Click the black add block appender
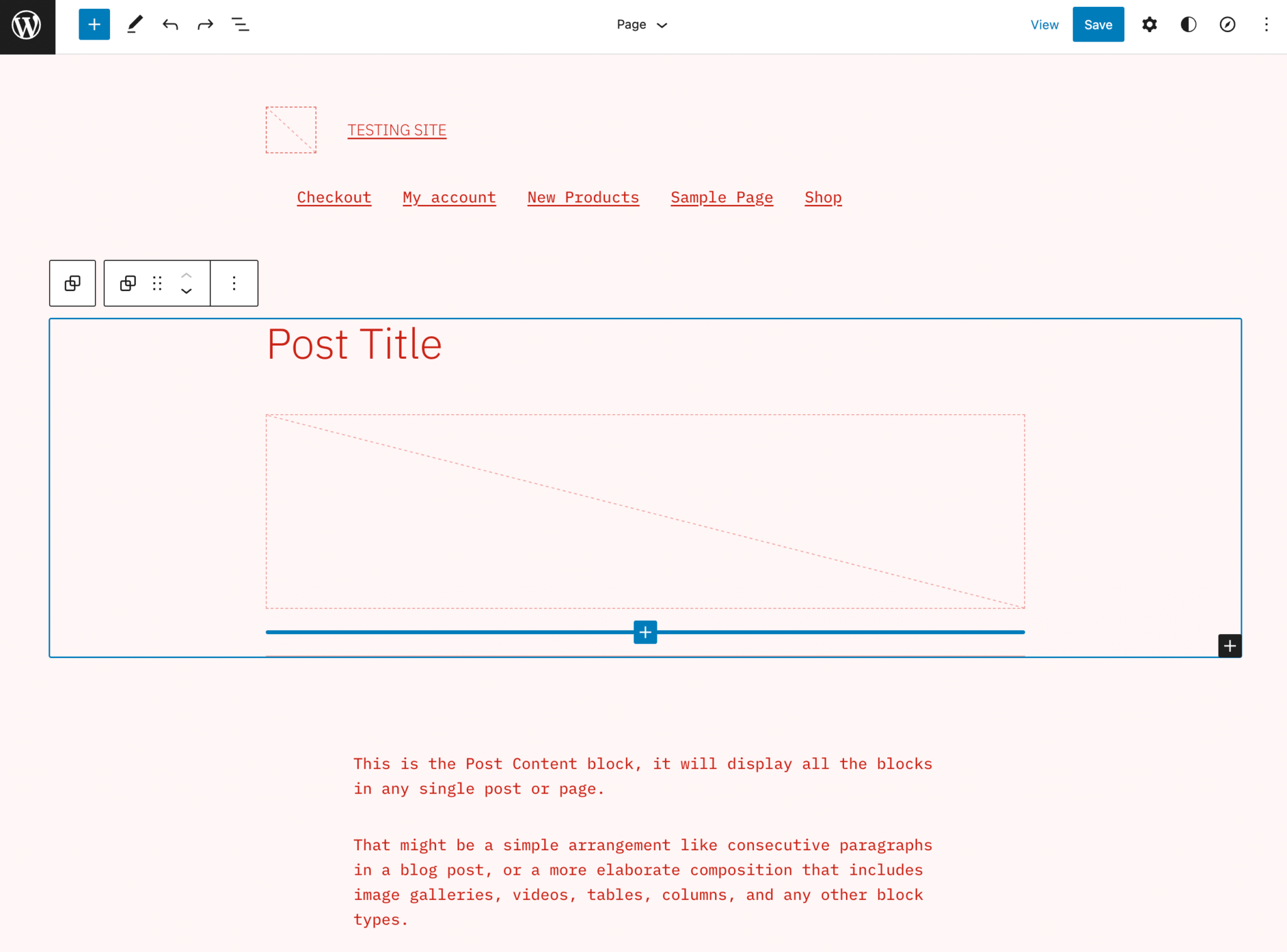Image resolution: width=1287 pixels, height=952 pixels. (1230, 646)
